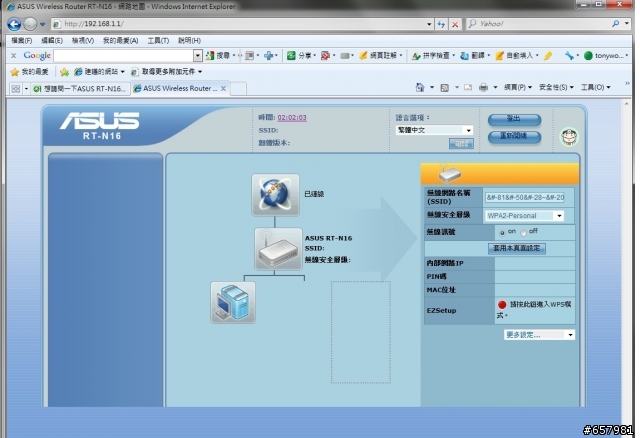Open the 檢視(V) view menu
The width and height of the screenshot is (640, 438).
pyautogui.click(x=83, y=40)
